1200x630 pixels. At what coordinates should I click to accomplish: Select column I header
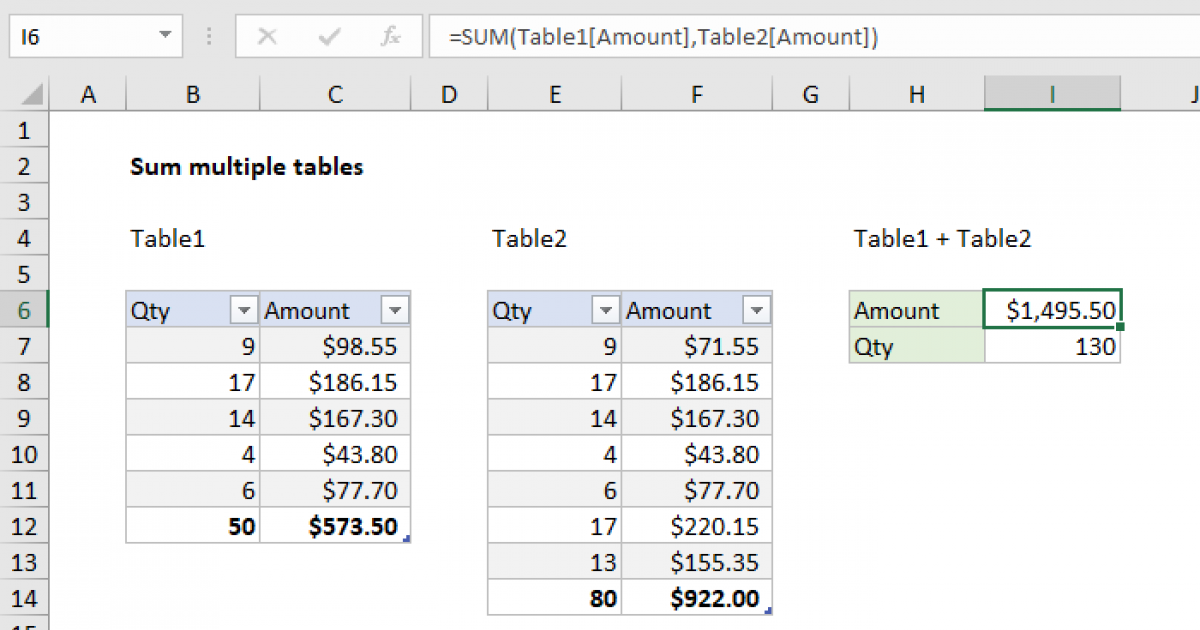1052,95
